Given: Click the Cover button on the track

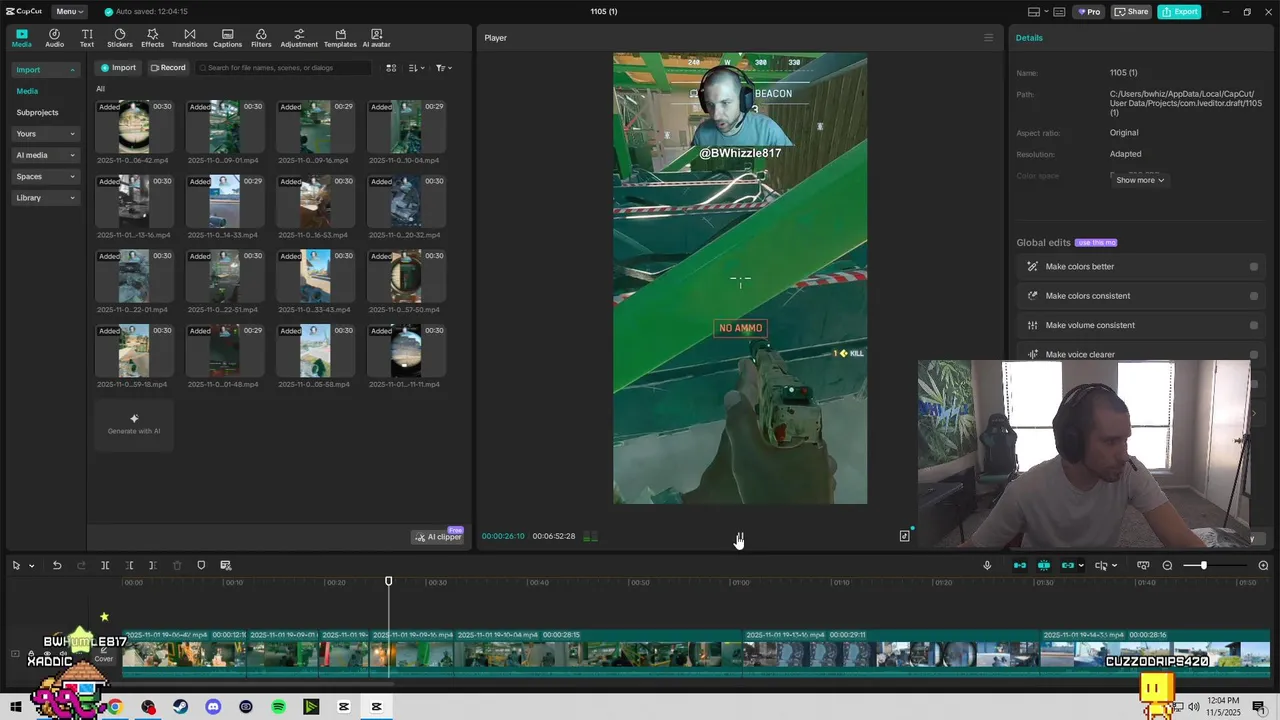Looking at the screenshot, I should pyautogui.click(x=104, y=654).
